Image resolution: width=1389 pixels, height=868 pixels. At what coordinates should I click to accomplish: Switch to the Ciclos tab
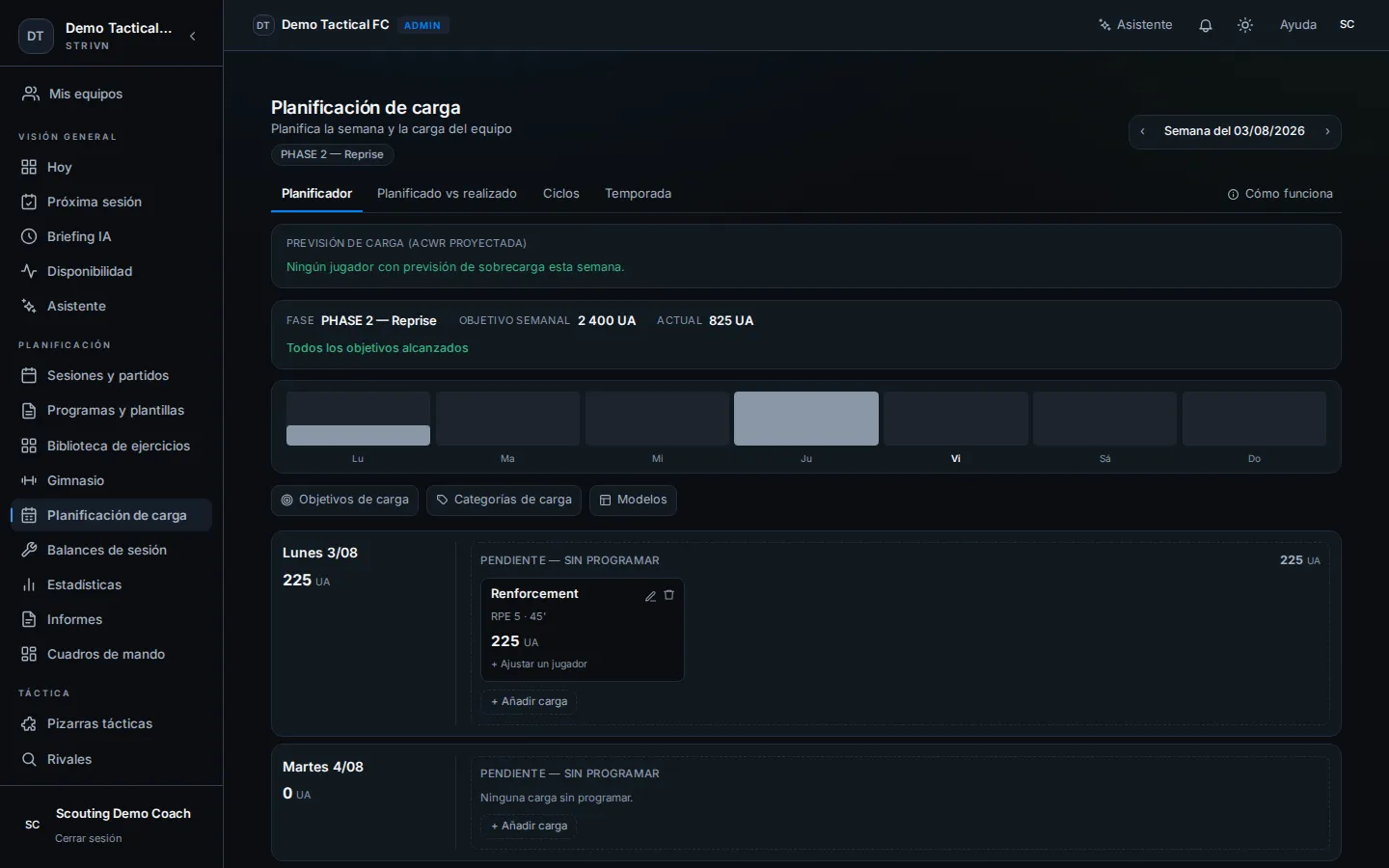click(x=561, y=194)
